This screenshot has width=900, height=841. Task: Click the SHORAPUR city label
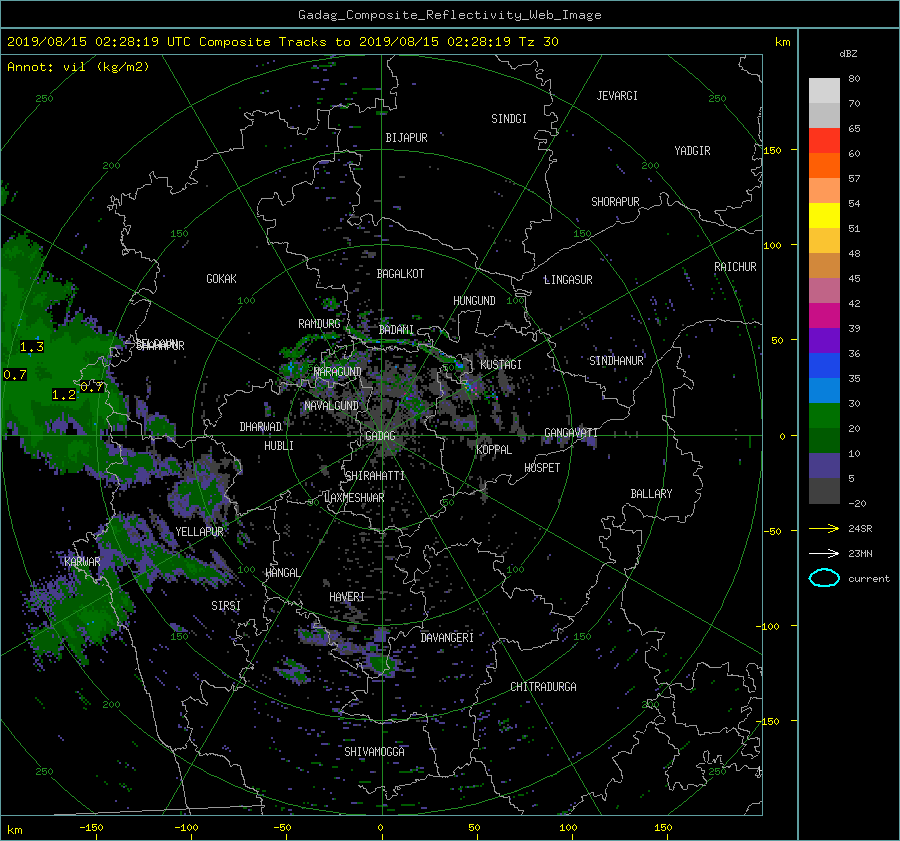615,201
